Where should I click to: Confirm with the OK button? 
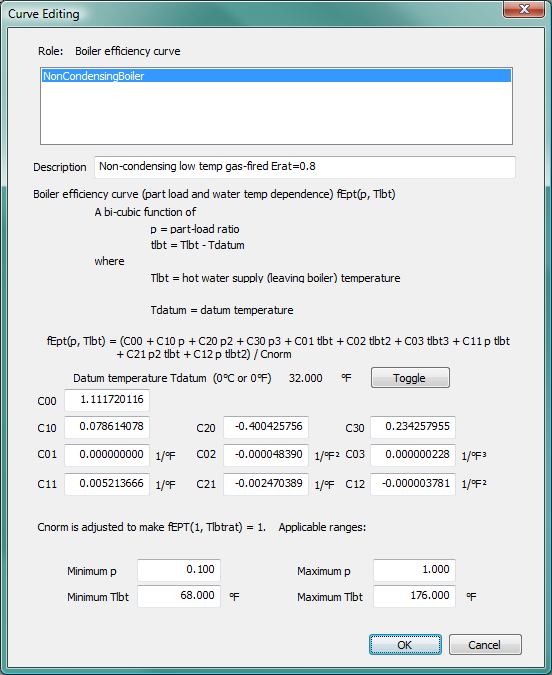[x=405, y=644]
